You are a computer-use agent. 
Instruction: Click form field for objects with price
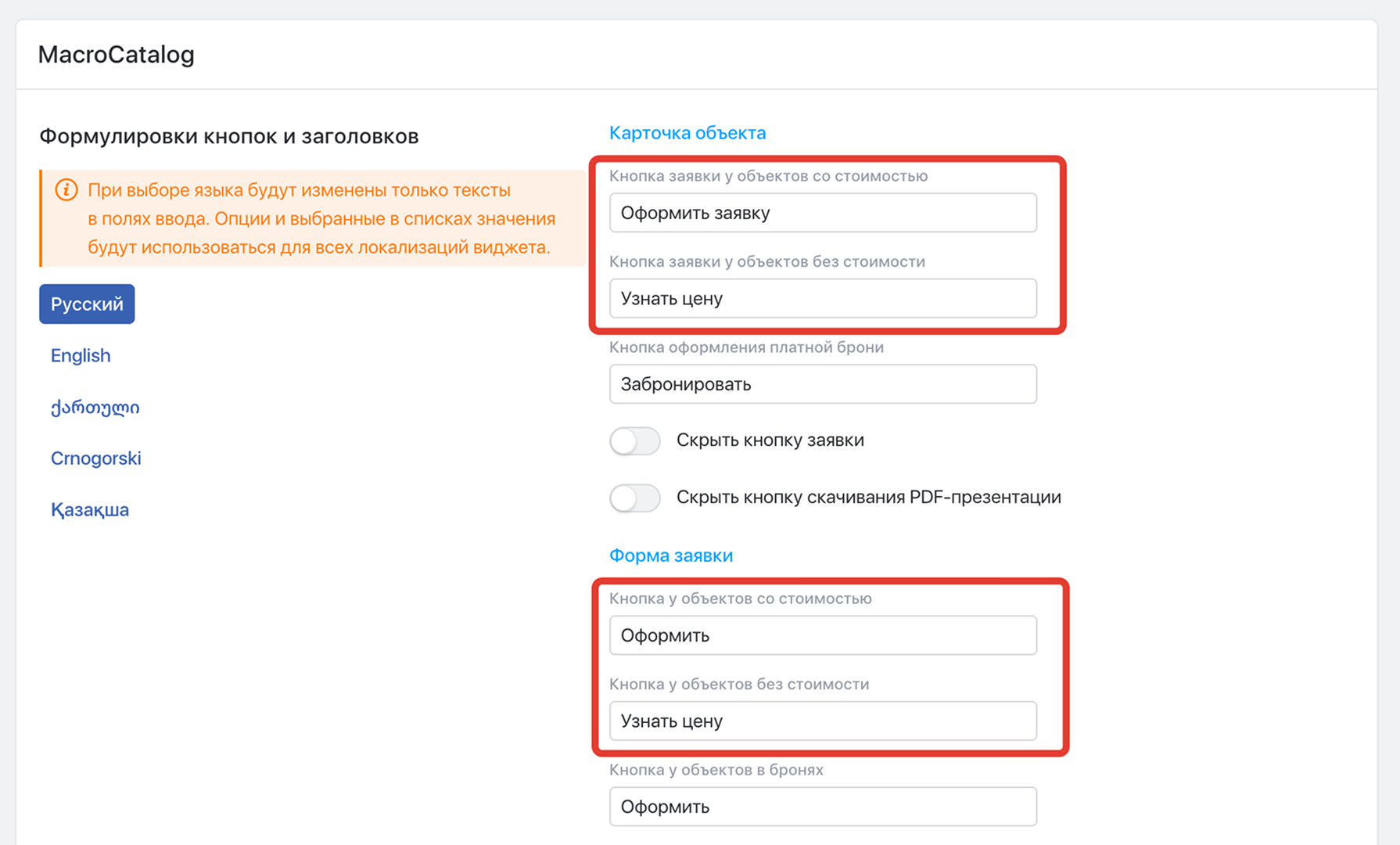(x=823, y=635)
